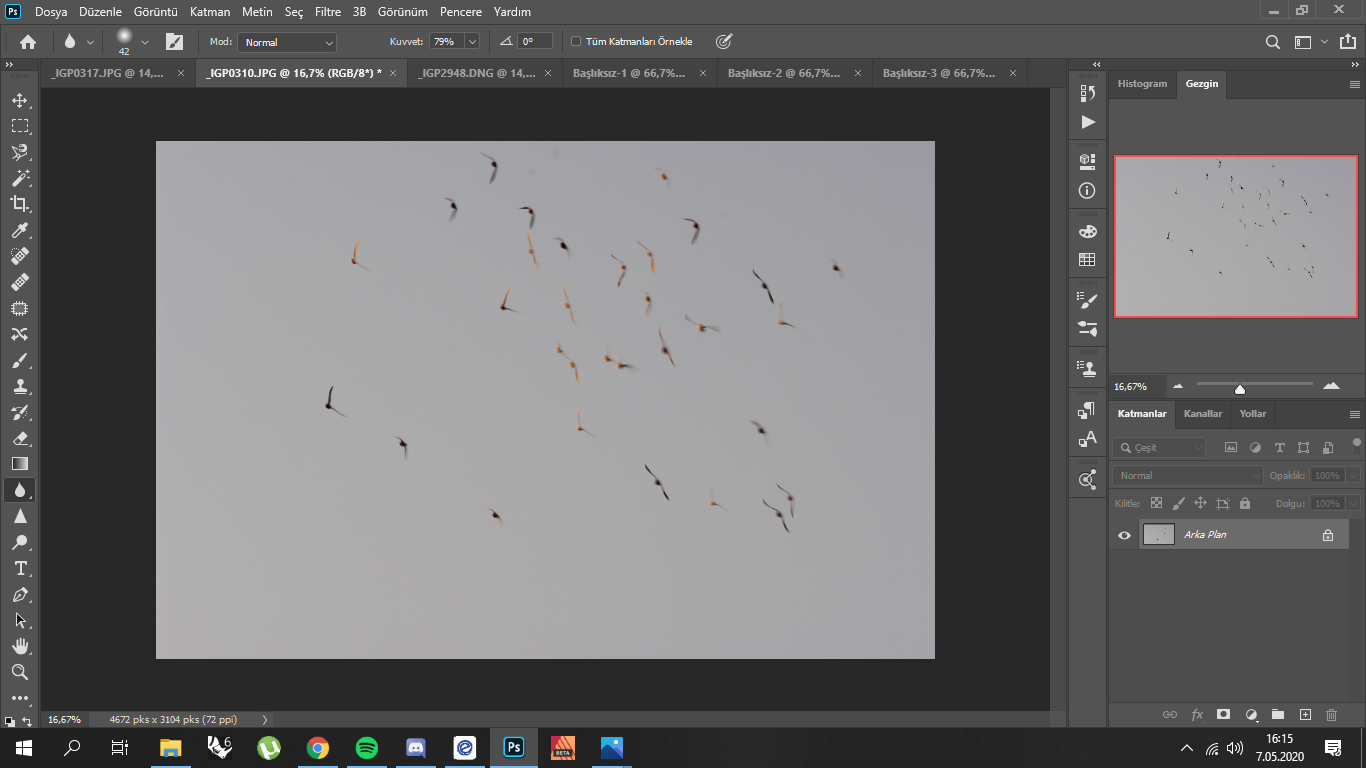Click the Kuvvet percentage input field
1366x768 pixels.
tap(446, 42)
